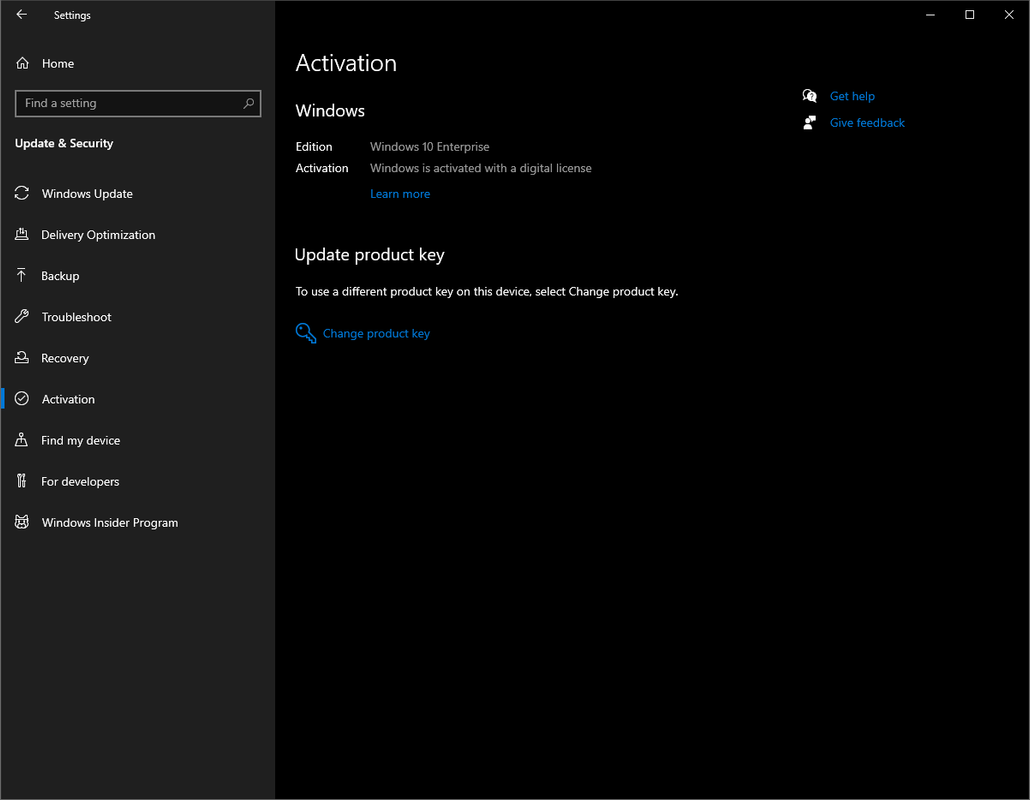This screenshot has width=1030, height=800.
Task: Click the Windows Insider Program cat icon
Action: pos(22,522)
